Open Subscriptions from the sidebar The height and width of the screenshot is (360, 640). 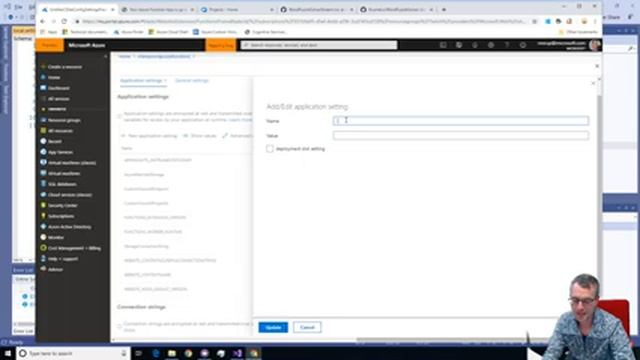[x=58, y=216]
